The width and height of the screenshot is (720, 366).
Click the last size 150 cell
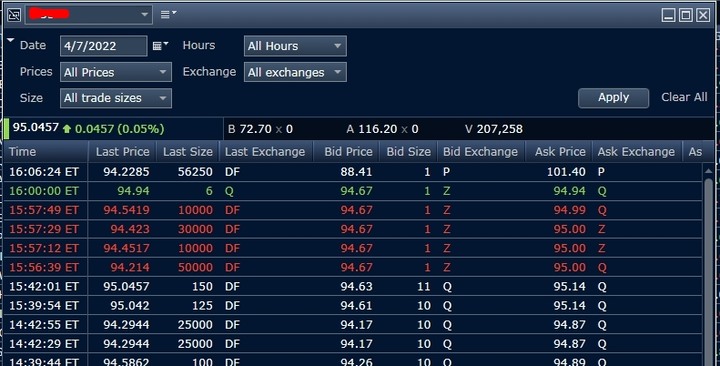[188, 287]
